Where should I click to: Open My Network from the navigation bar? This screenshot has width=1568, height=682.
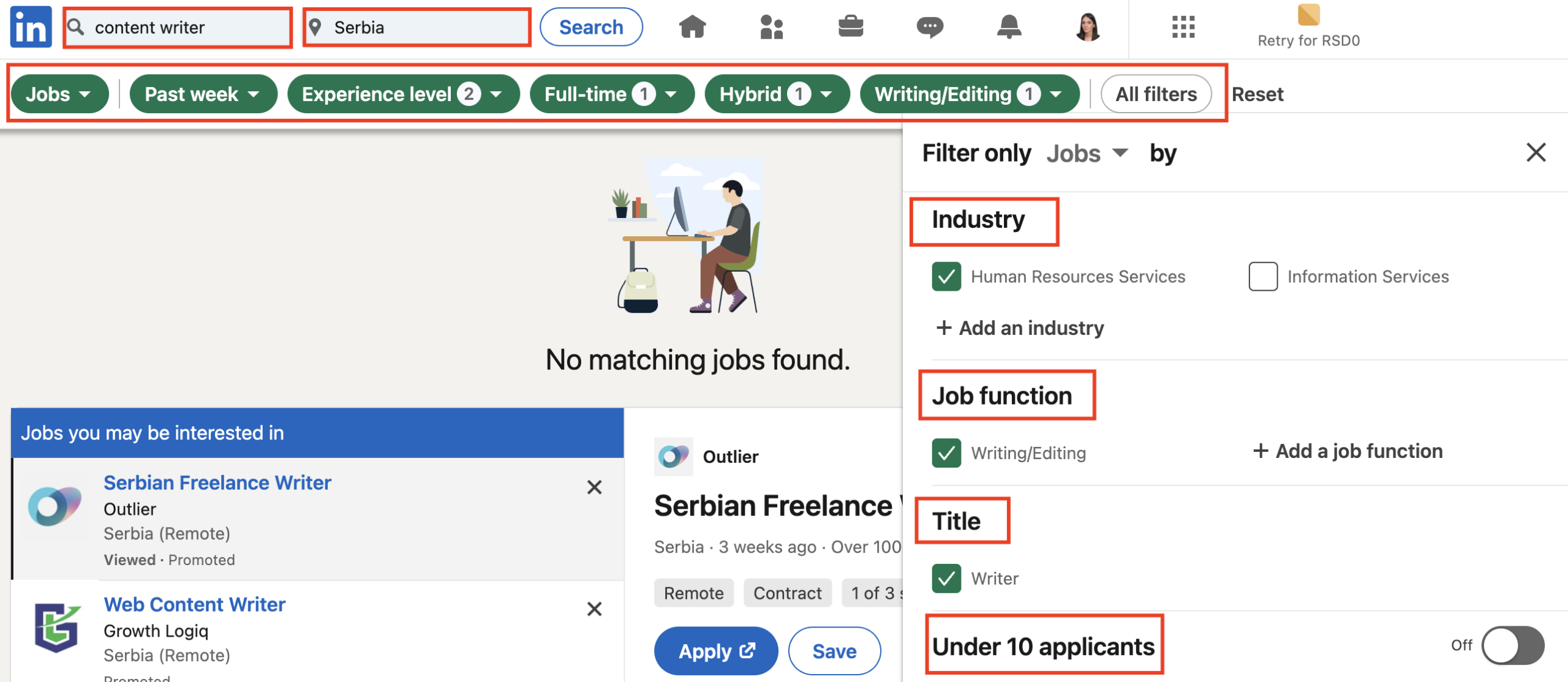(x=772, y=27)
